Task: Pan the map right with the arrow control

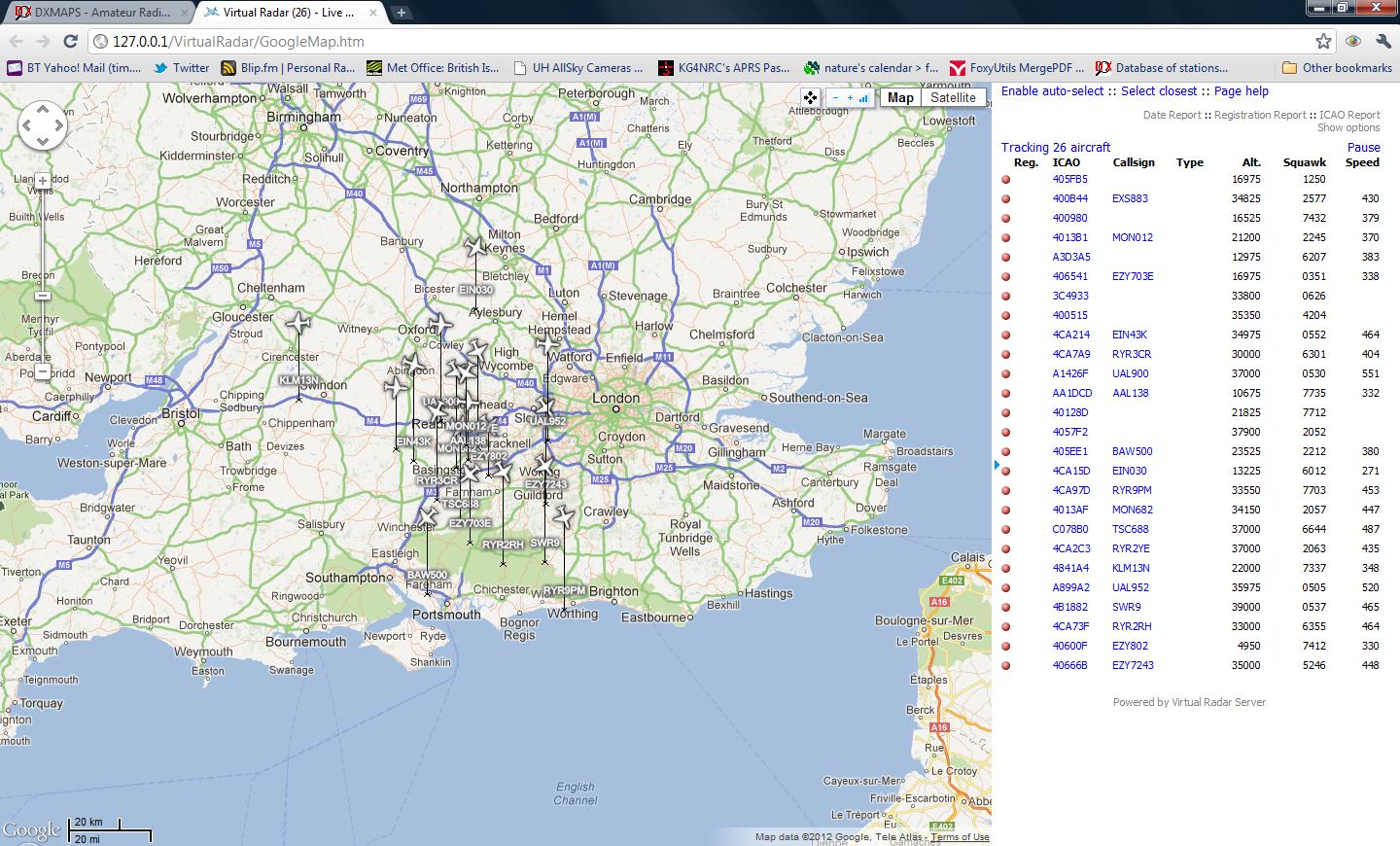Action: pyautogui.click(x=58, y=125)
